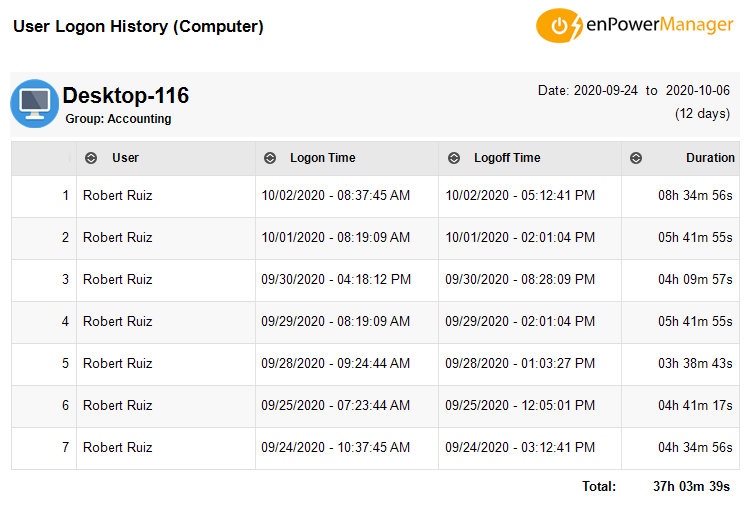Click the sort icon beside Logoff Time
This screenshot has height=505, width=751.
coord(454,158)
